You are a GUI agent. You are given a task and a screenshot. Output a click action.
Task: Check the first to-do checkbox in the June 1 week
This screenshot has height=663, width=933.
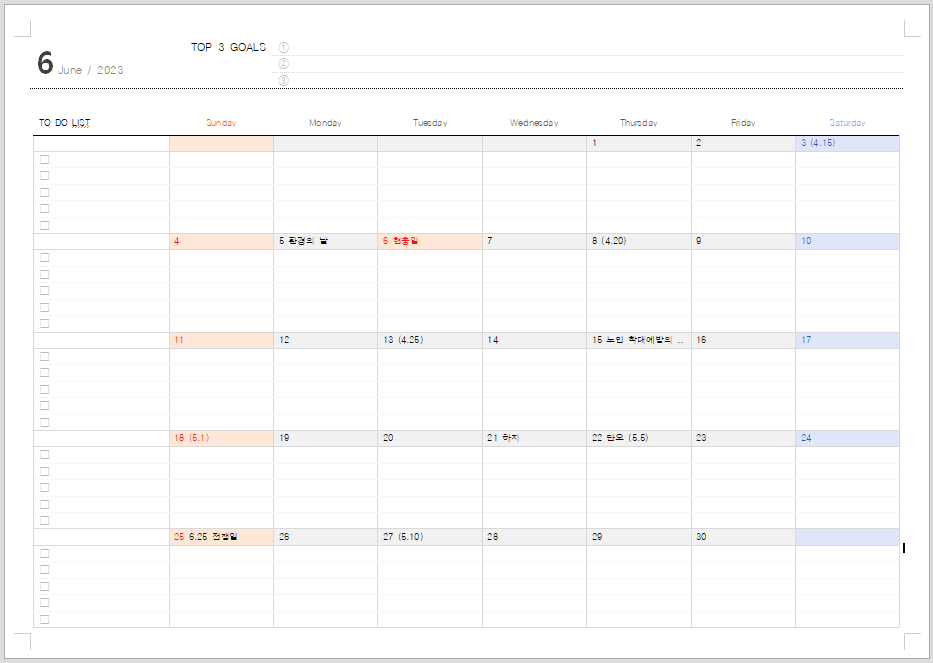coord(45,160)
